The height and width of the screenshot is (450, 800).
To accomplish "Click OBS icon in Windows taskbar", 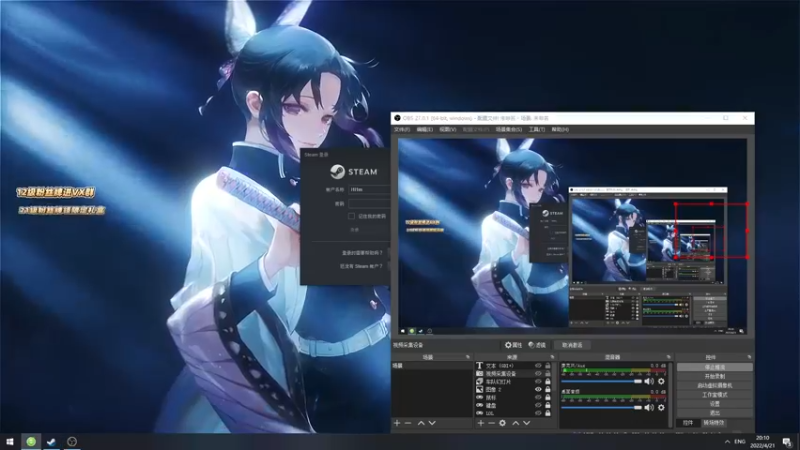I will coord(72,442).
